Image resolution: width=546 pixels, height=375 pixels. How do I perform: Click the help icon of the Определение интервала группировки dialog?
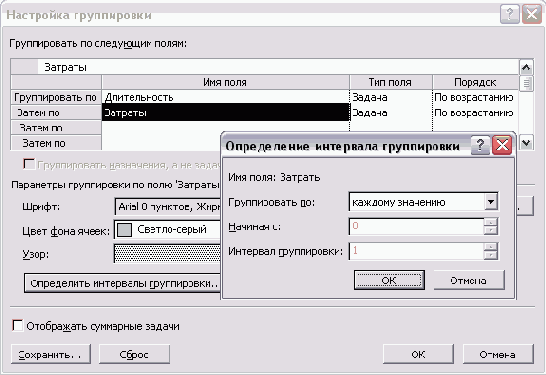[x=481, y=145]
